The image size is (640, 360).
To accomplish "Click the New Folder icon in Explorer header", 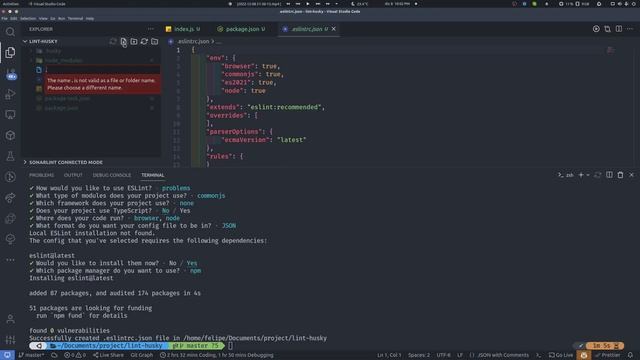I will (x=134, y=41).
